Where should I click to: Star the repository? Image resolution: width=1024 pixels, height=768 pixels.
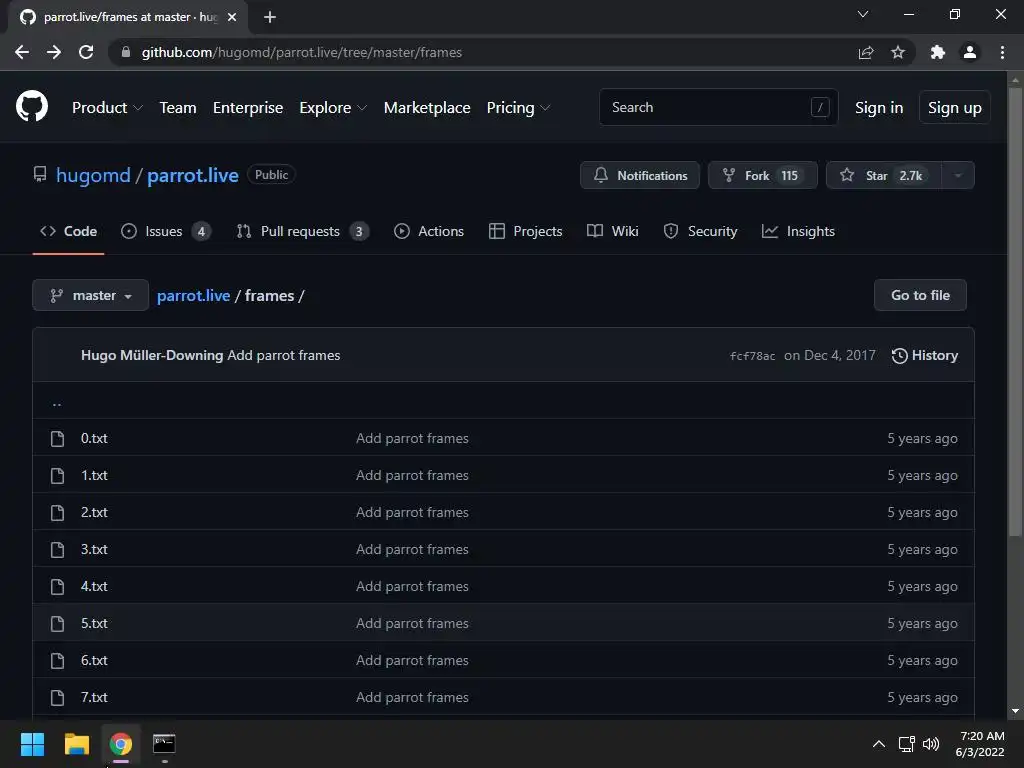[x=883, y=175]
